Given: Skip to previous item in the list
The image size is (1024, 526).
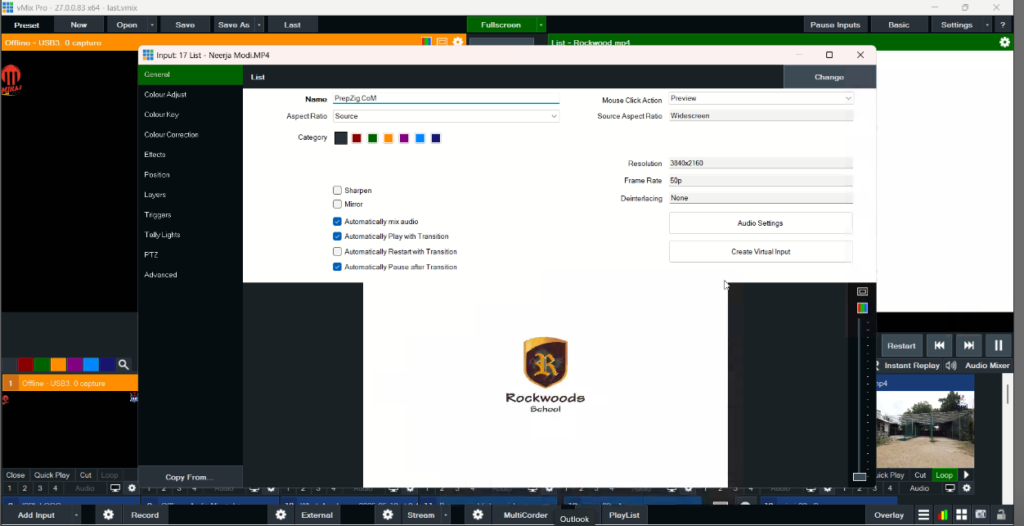Looking at the screenshot, I should point(939,346).
